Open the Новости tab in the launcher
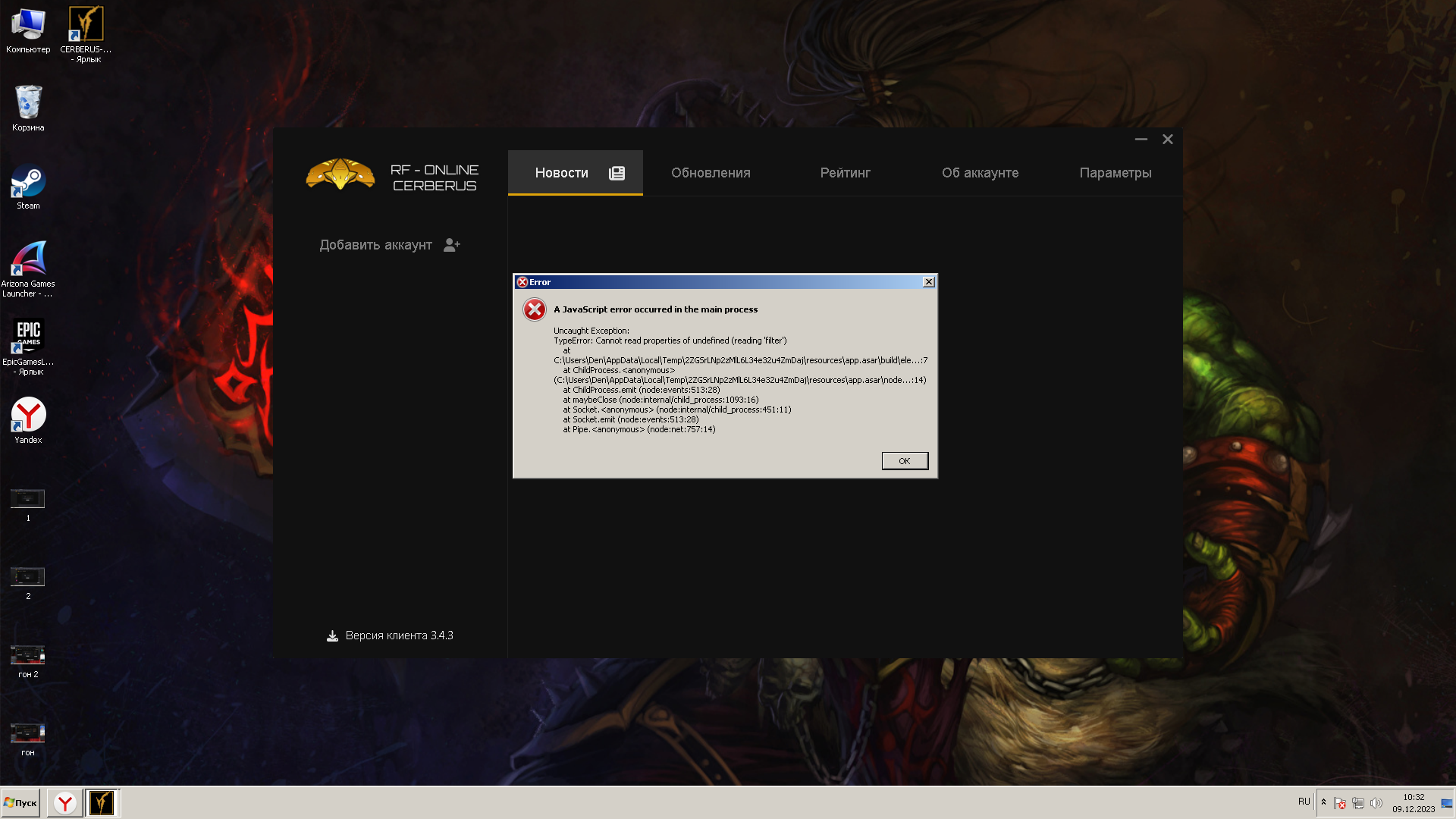The height and width of the screenshot is (819, 1456). (576, 173)
